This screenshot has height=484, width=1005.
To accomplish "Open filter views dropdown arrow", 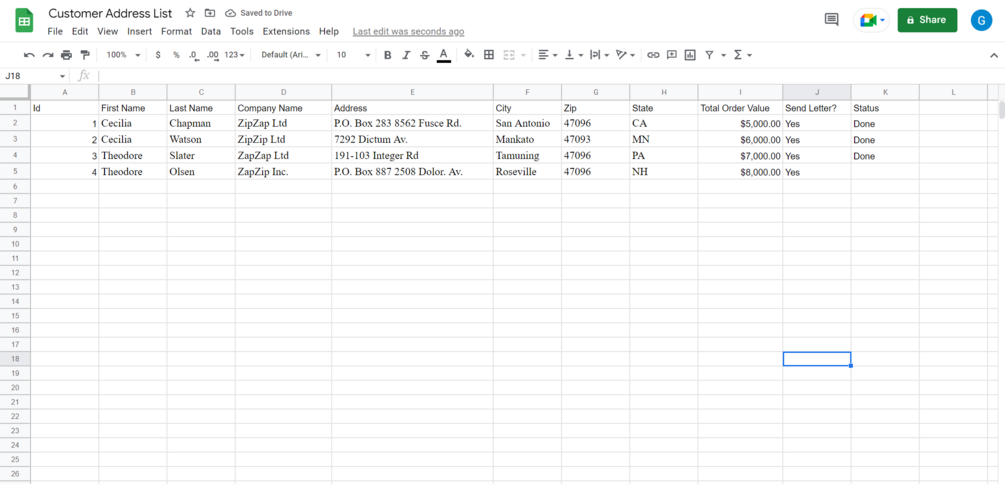I will click(x=724, y=55).
